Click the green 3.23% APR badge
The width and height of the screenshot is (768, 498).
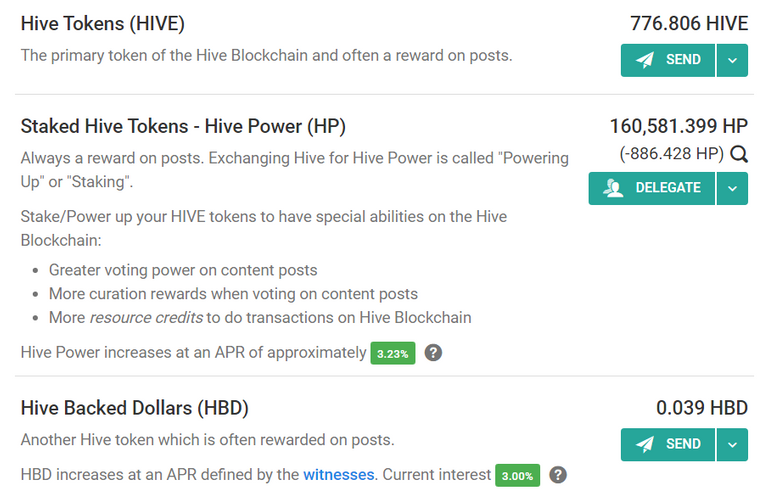tap(393, 353)
